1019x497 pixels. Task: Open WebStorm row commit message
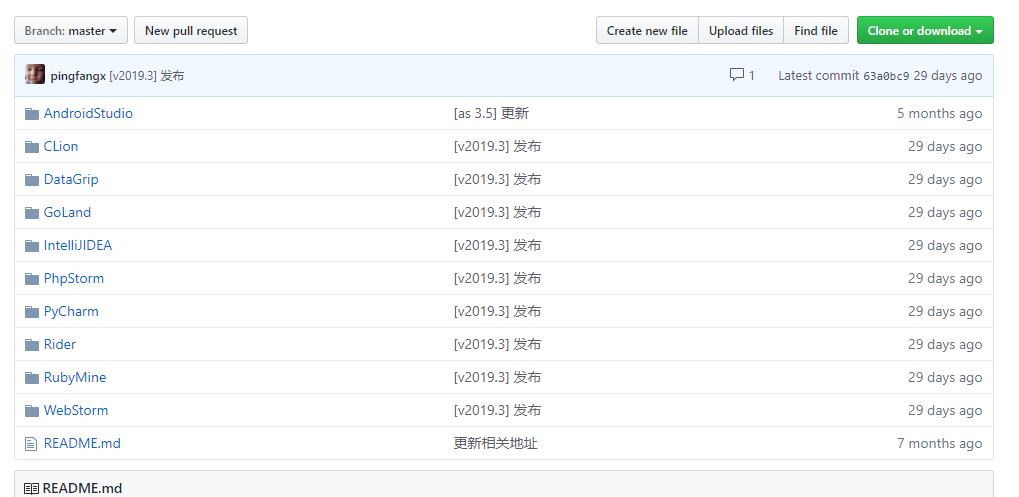point(497,411)
